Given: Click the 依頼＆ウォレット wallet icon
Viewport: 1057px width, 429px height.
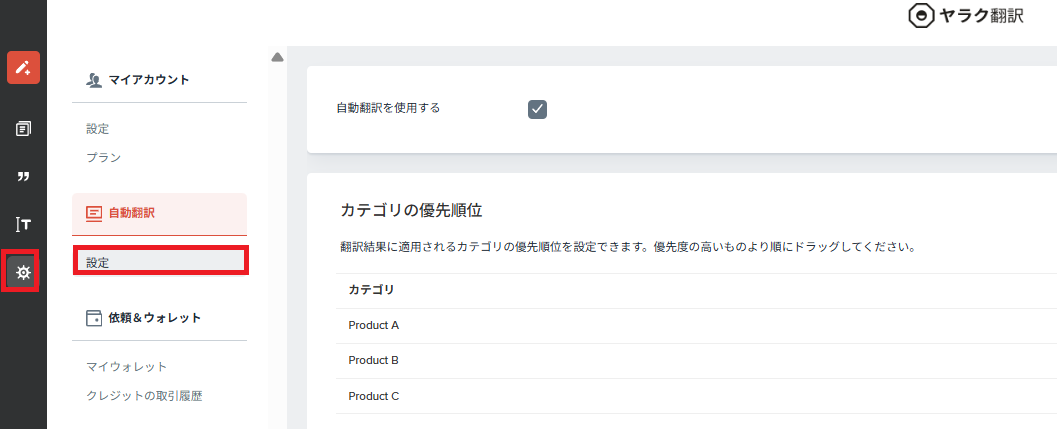Looking at the screenshot, I should pyautogui.click(x=94, y=318).
